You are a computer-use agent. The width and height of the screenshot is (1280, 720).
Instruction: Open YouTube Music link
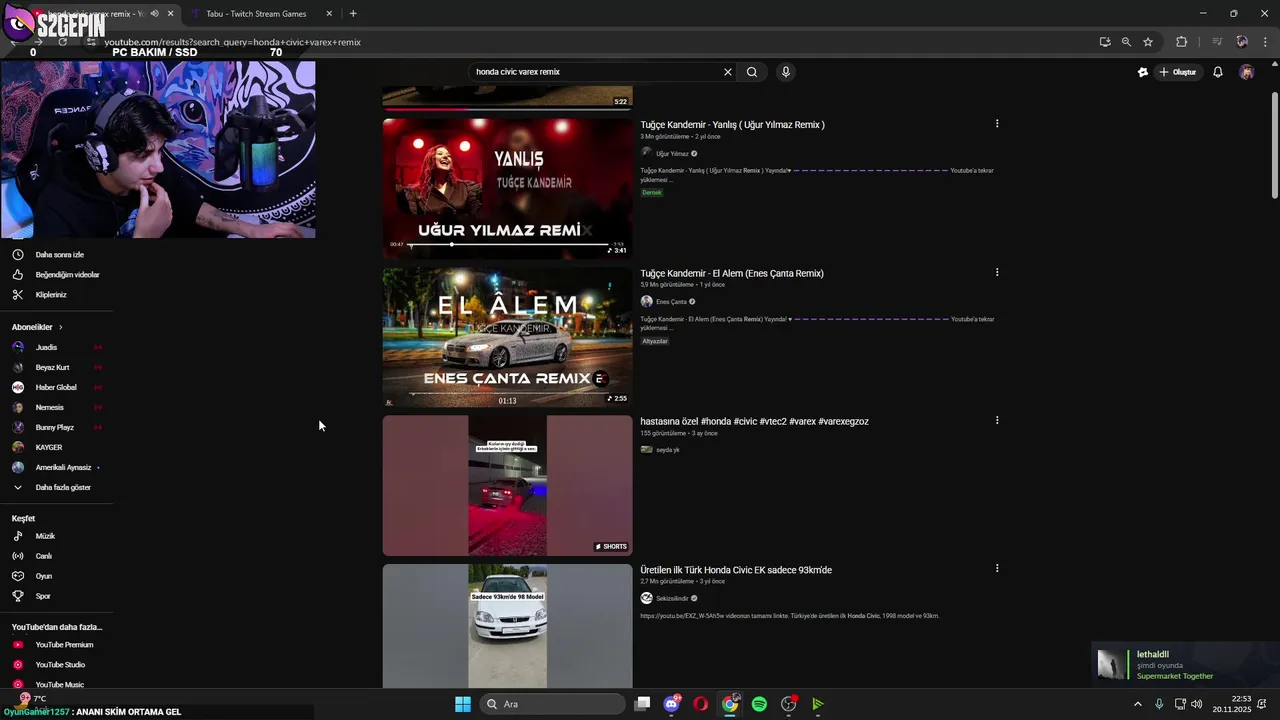59,684
